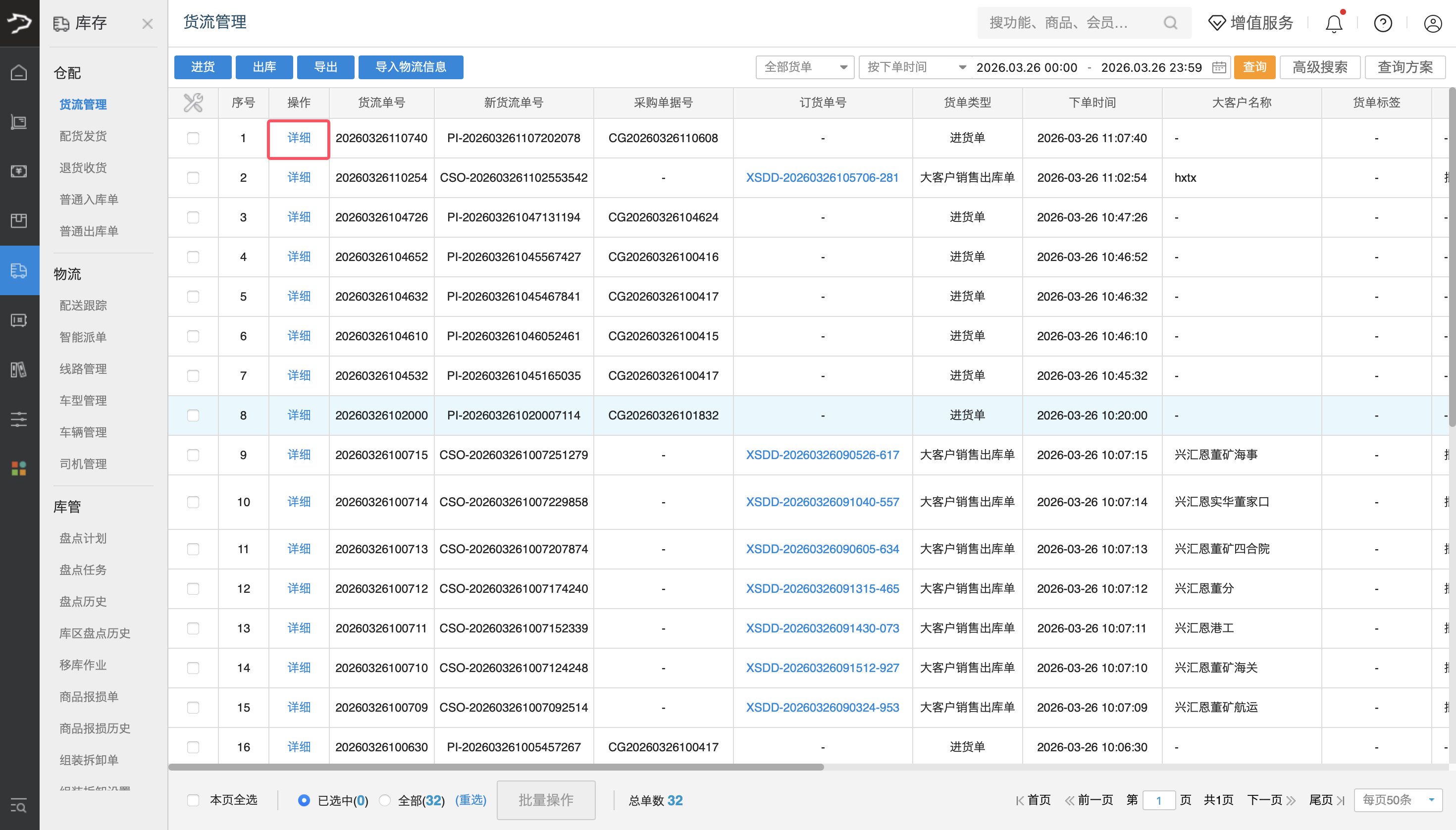Select the truck logistics icon in sidebar
This screenshot has width=1456, height=830.
pos(19,271)
